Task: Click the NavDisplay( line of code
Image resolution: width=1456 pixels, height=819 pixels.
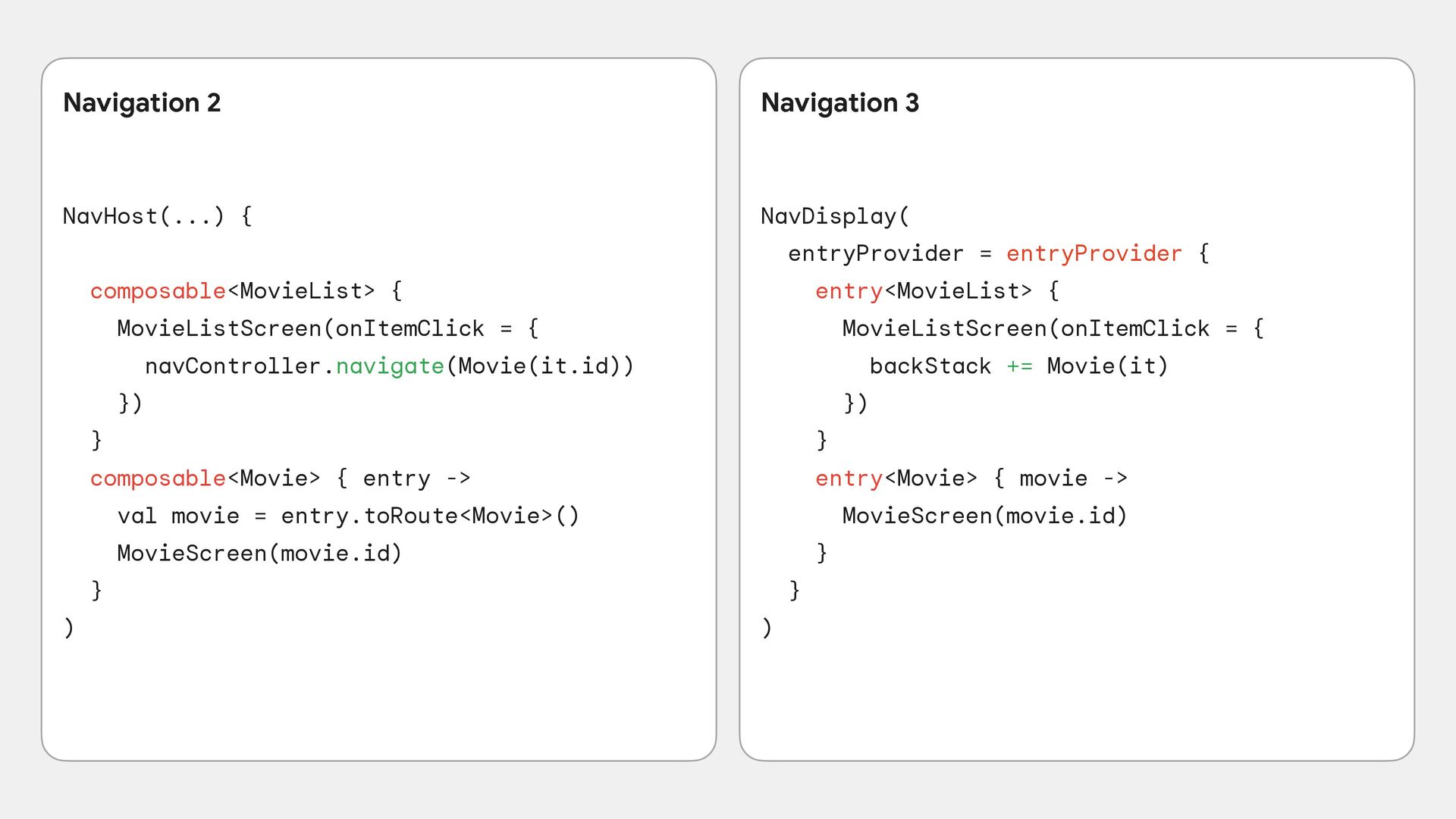Action: (835, 216)
